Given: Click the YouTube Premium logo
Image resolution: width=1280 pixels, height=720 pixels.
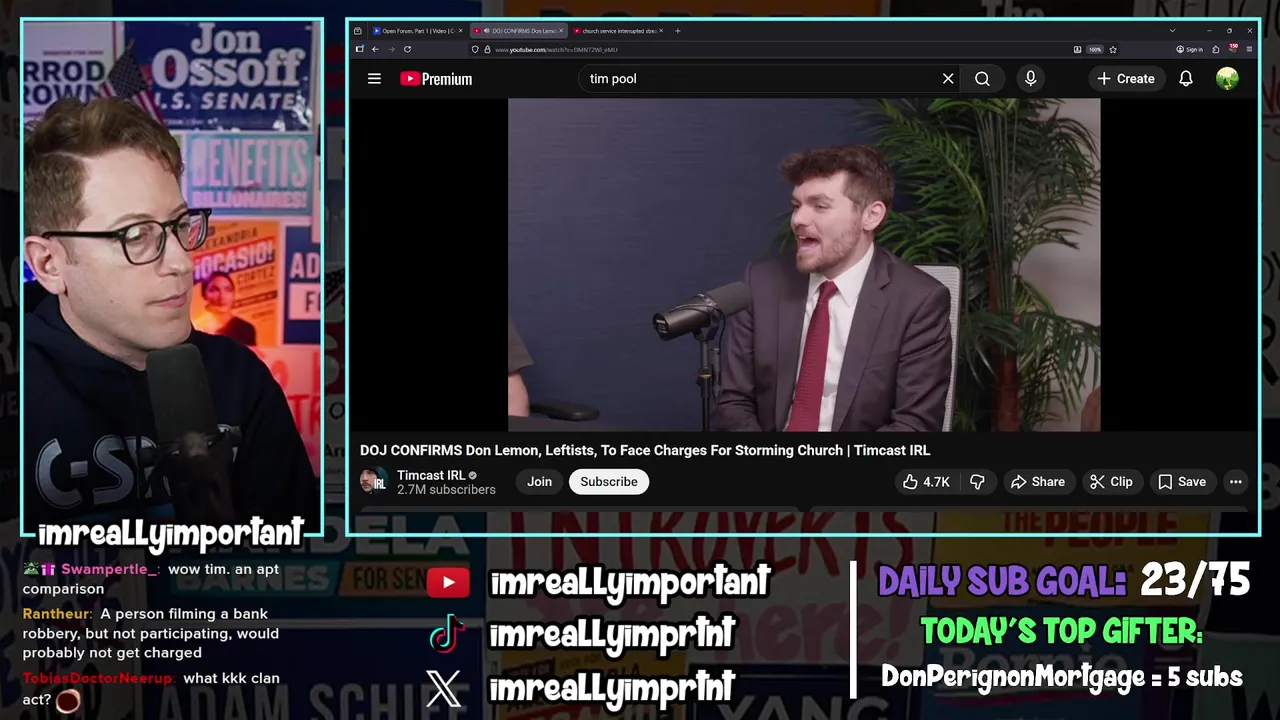Looking at the screenshot, I should pyautogui.click(x=436, y=78).
